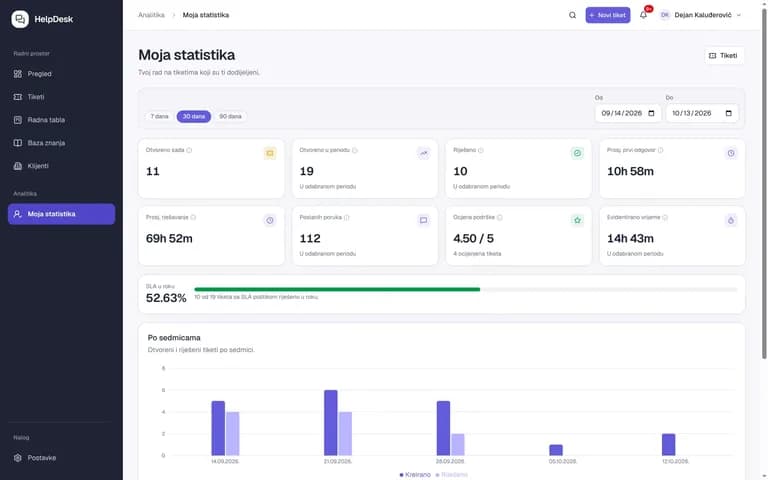Click message icon on Poslanih poruka card
This screenshot has height=480, width=768.
point(424,220)
